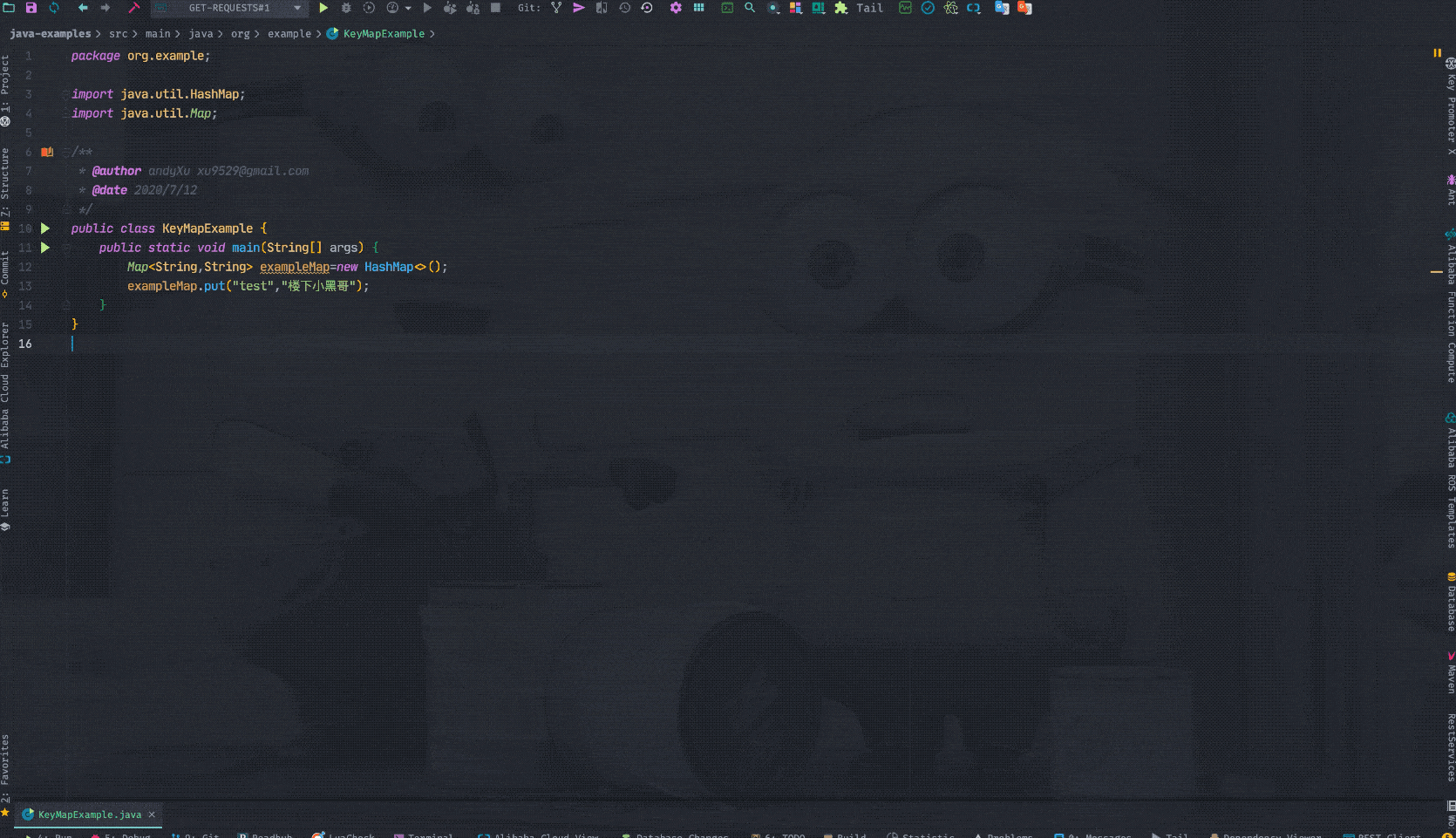The width and height of the screenshot is (1456, 838).
Task: Run with coverage from the toolbar
Action: (x=369, y=8)
